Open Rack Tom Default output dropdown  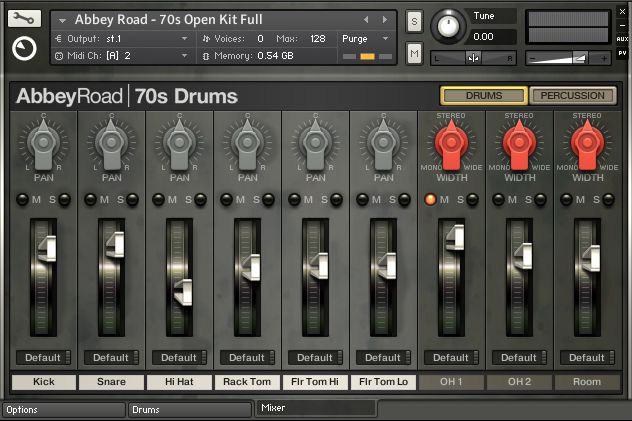pyautogui.click(x=247, y=358)
